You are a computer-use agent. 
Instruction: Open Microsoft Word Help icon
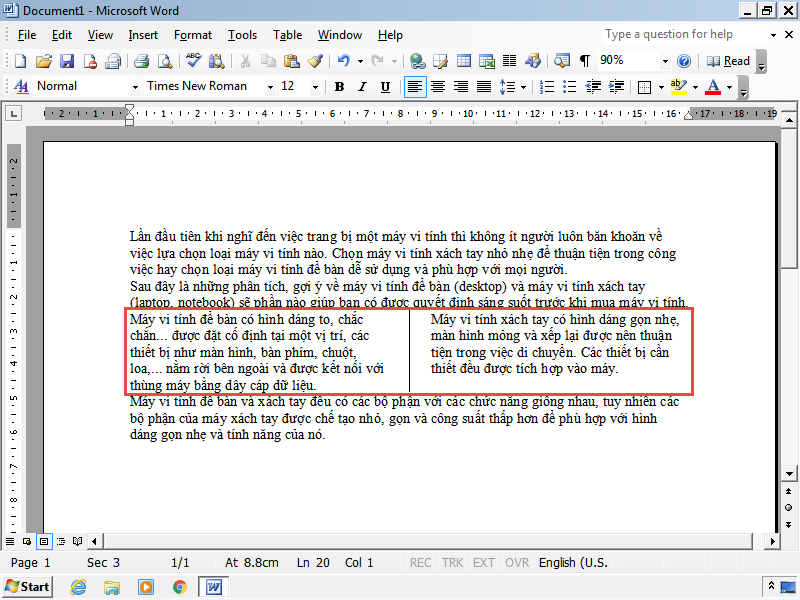[x=684, y=61]
